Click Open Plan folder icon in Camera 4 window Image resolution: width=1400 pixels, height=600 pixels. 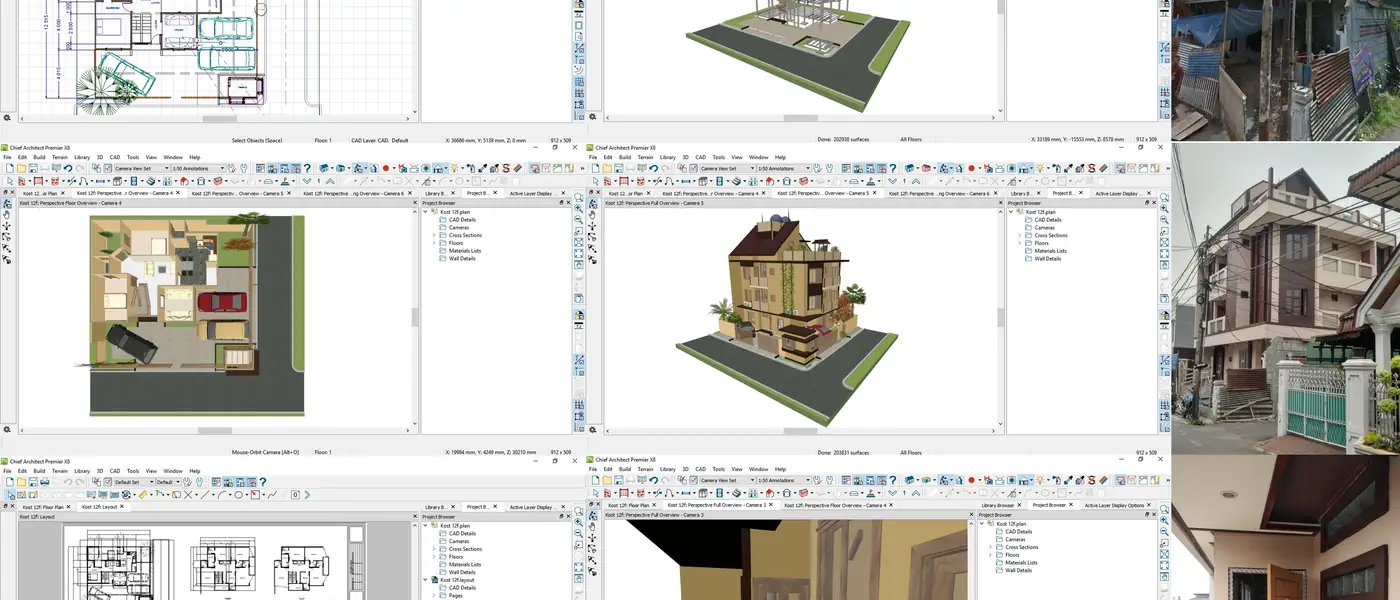(x=21, y=168)
